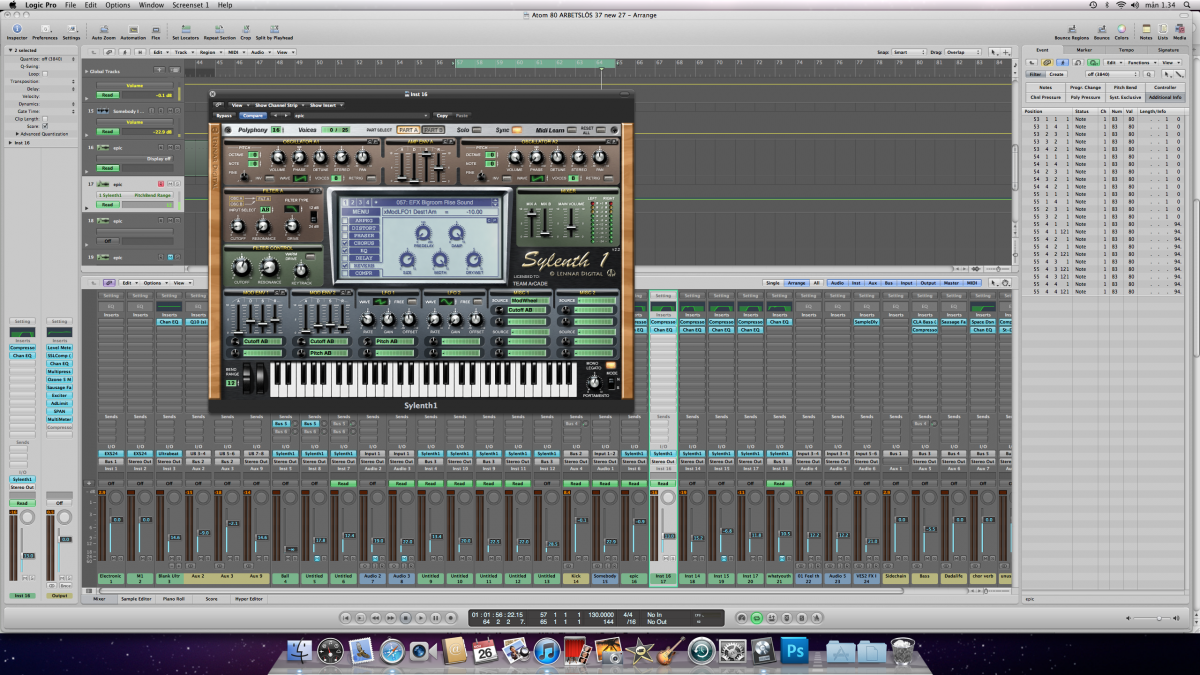Open the Notes panel icon
This screenshot has height=675, width=1200.
tap(1146, 32)
